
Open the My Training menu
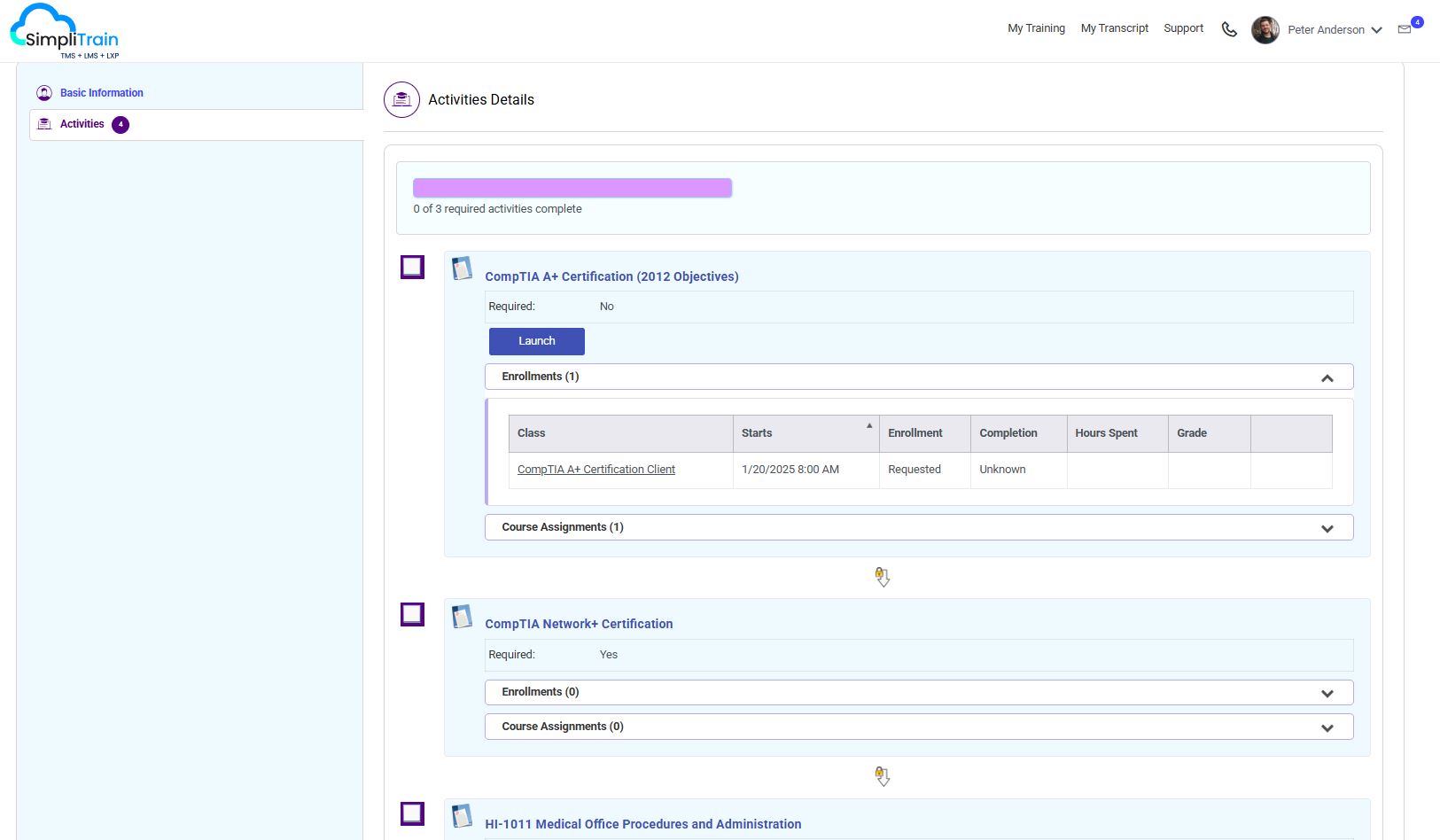(1036, 28)
